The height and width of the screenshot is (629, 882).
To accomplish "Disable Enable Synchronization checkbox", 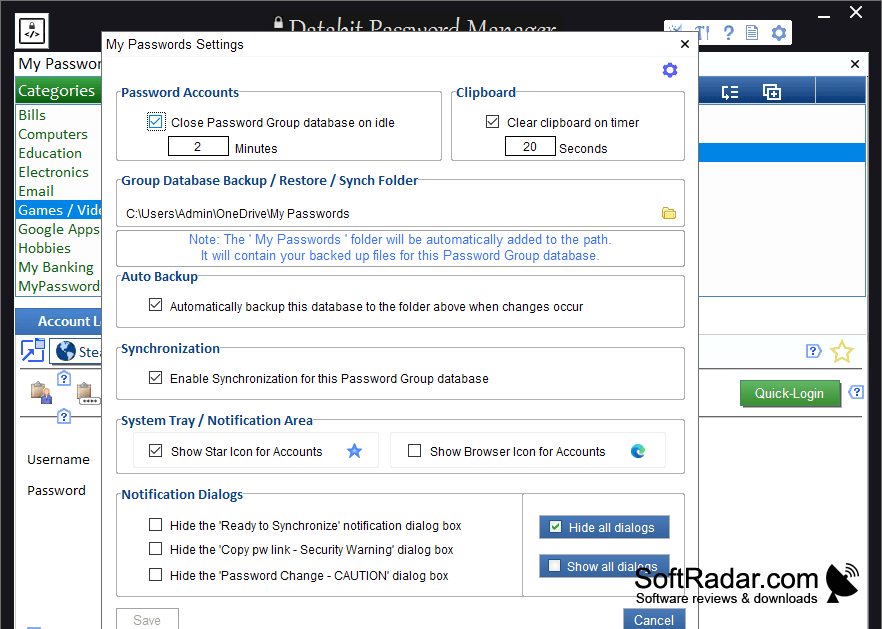I will coord(155,378).
